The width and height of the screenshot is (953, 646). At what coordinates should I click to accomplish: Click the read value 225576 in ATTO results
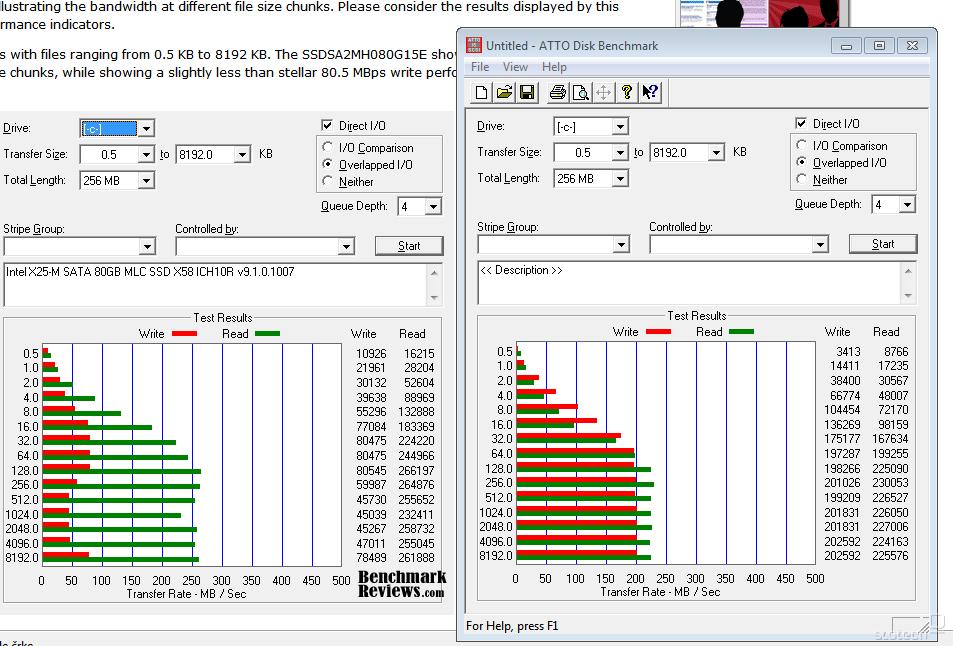tap(890, 555)
